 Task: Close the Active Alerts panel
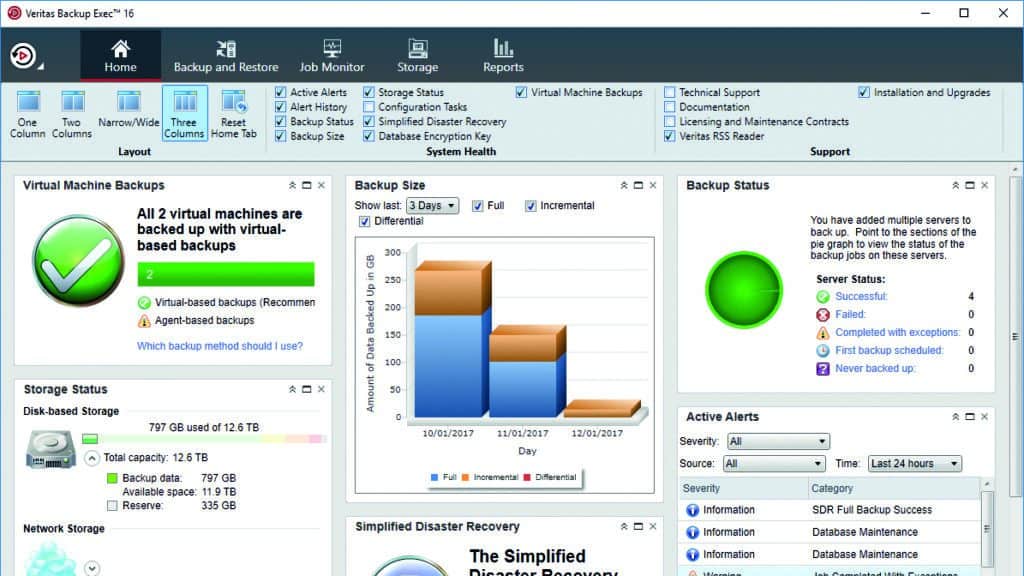tap(985, 417)
